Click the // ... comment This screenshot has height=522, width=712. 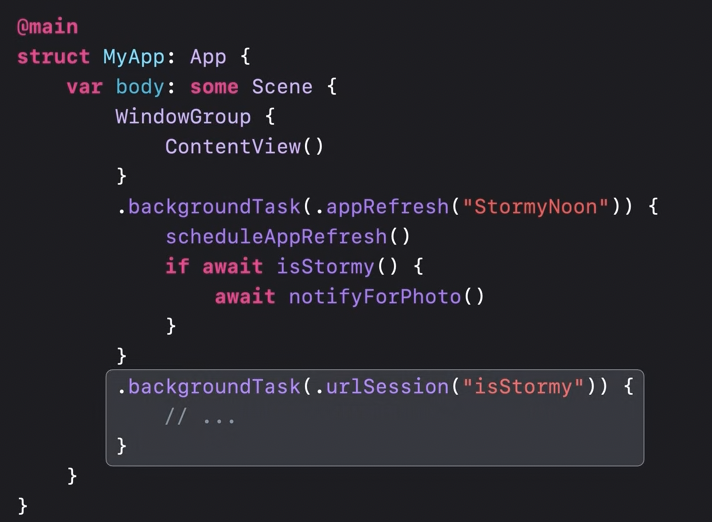200,417
